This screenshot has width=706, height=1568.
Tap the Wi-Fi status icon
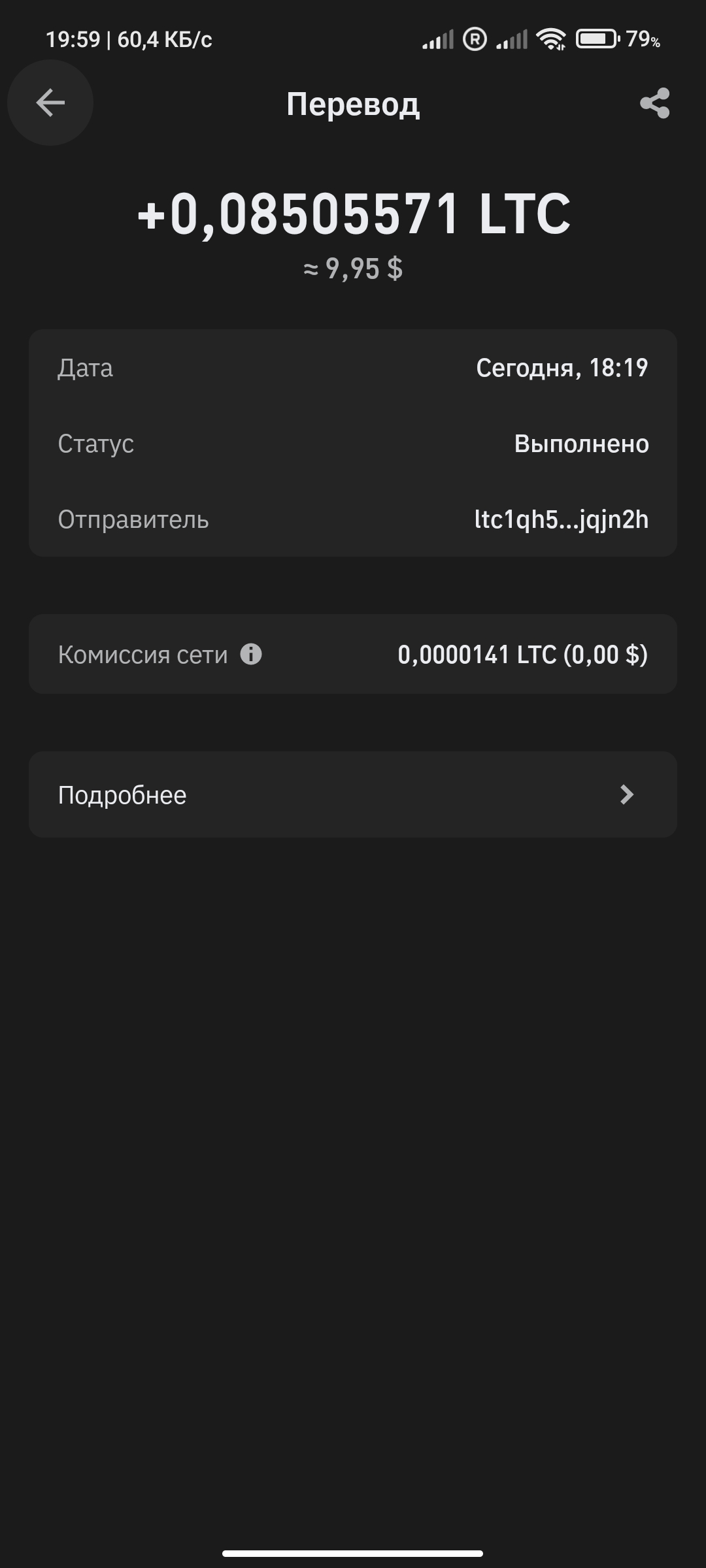point(551,40)
